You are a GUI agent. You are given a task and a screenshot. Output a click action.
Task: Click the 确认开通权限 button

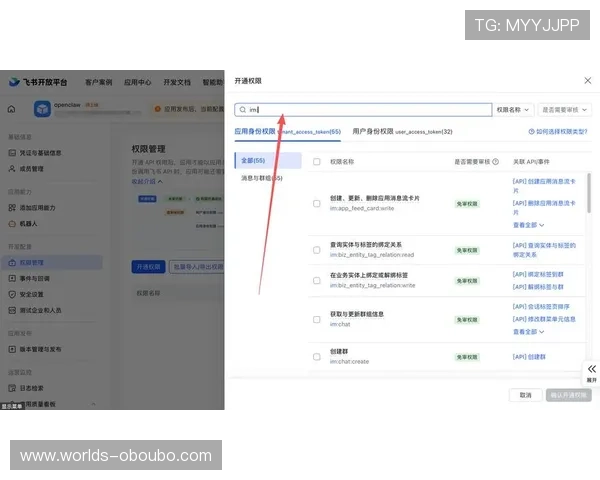569,395
